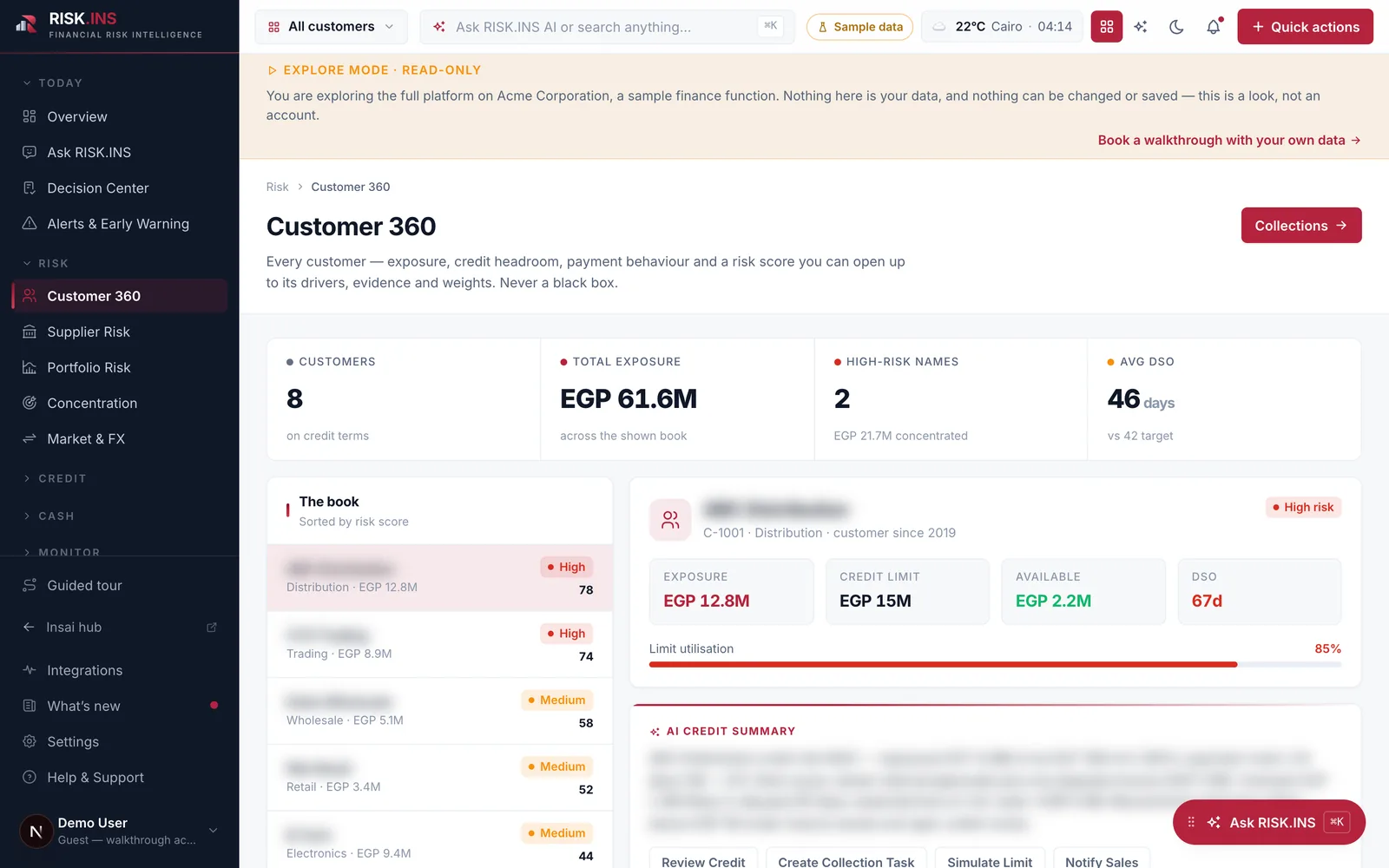Image resolution: width=1389 pixels, height=868 pixels.
Task: Click the red apps grid icon
Action: click(x=1106, y=27)
